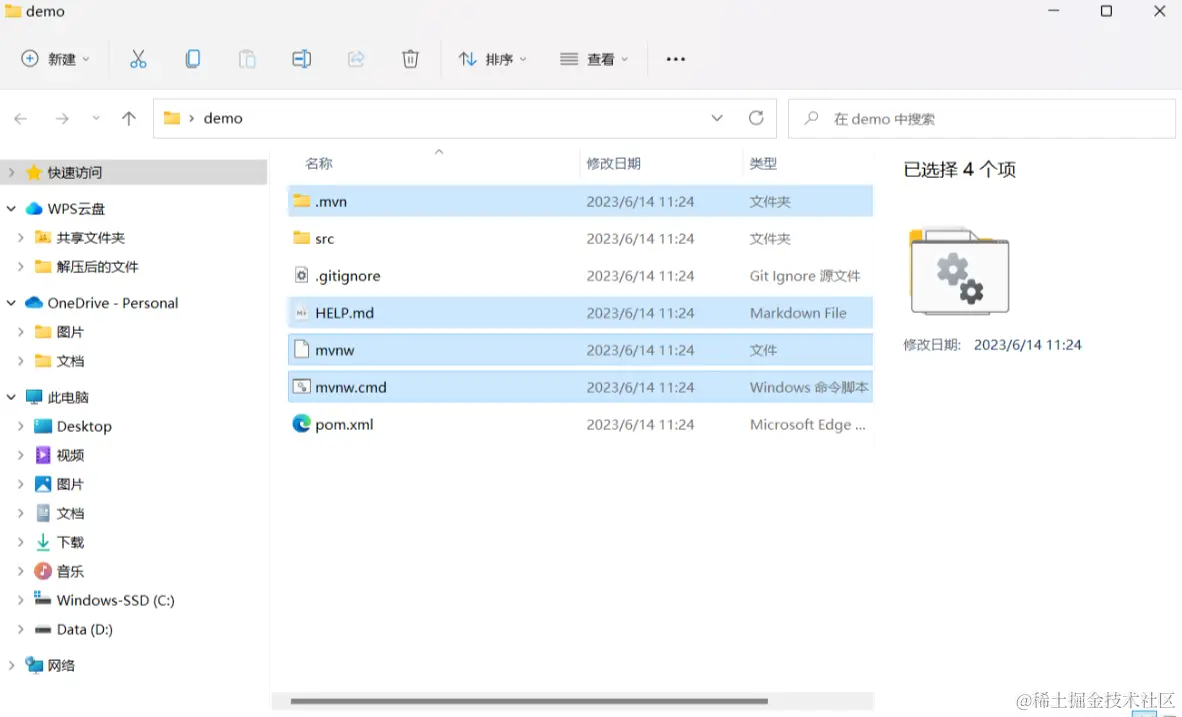This screenshot has height=717, width=1182.
Task: Click the folder preview thumbnail in details pane
Action: (959, 270)
